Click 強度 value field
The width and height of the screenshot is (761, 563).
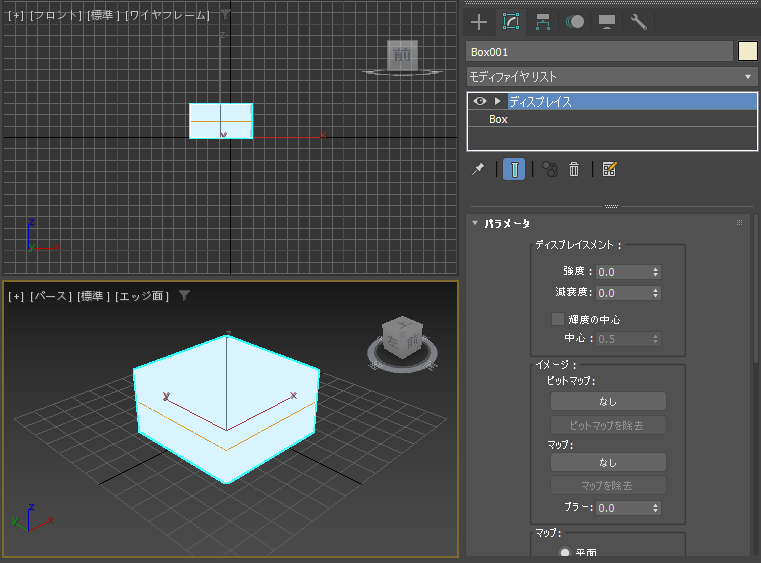pyautogui.click(x=623, y=272)
